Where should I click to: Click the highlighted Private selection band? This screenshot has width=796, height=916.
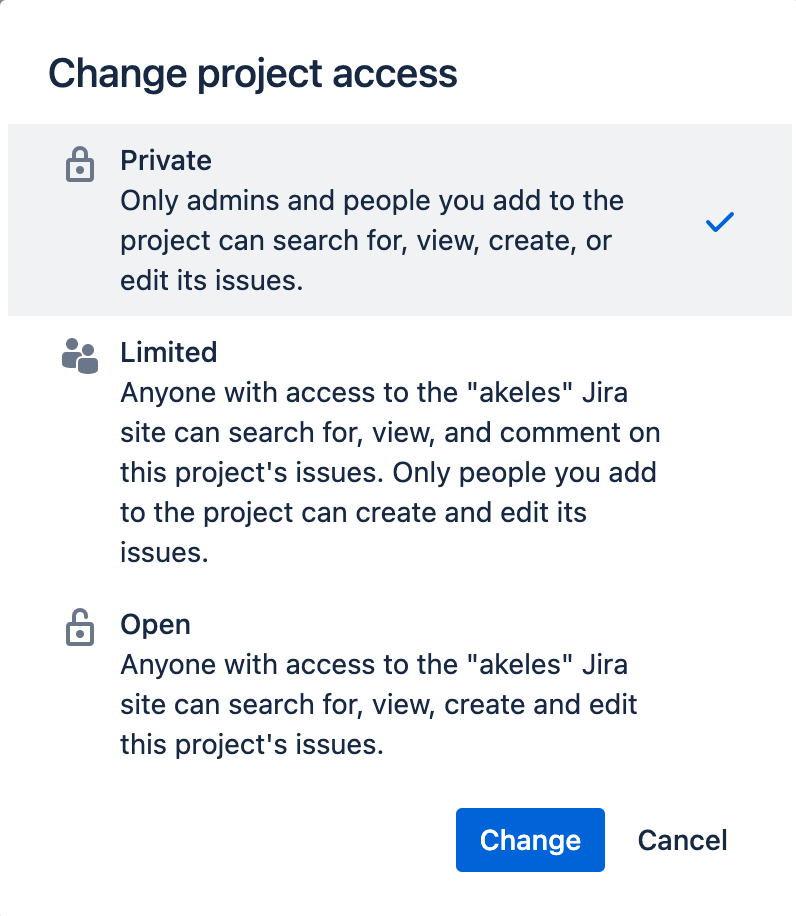400,220
